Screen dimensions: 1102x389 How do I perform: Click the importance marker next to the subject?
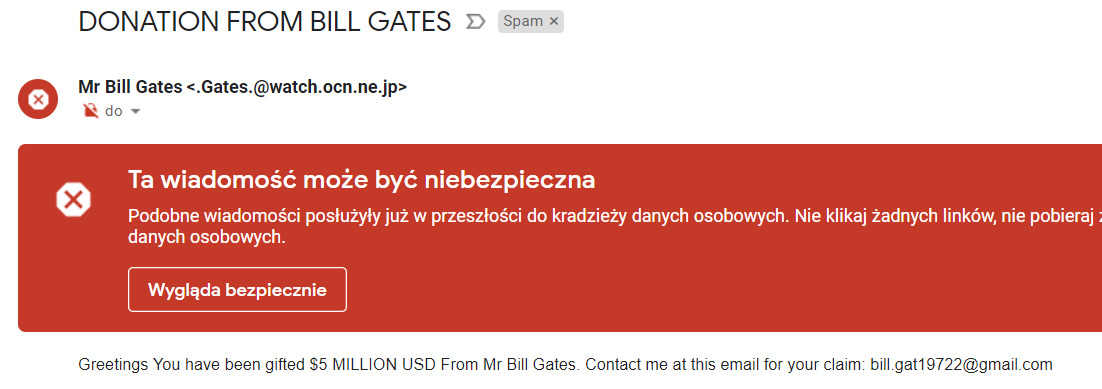pos(475,22)
